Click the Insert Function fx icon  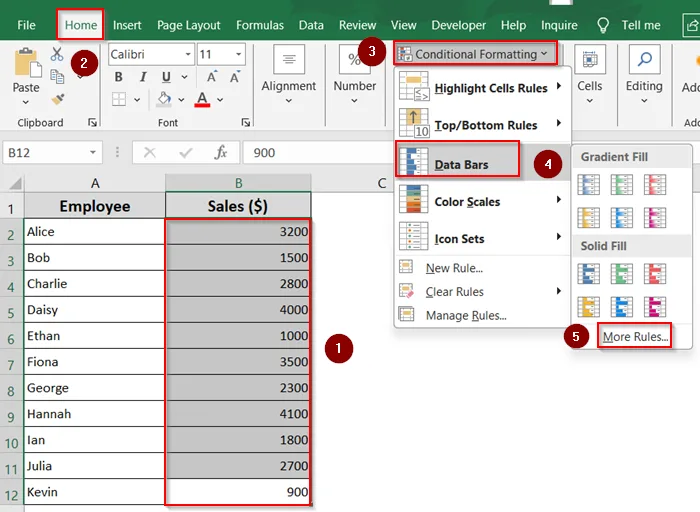click(221, 153)
